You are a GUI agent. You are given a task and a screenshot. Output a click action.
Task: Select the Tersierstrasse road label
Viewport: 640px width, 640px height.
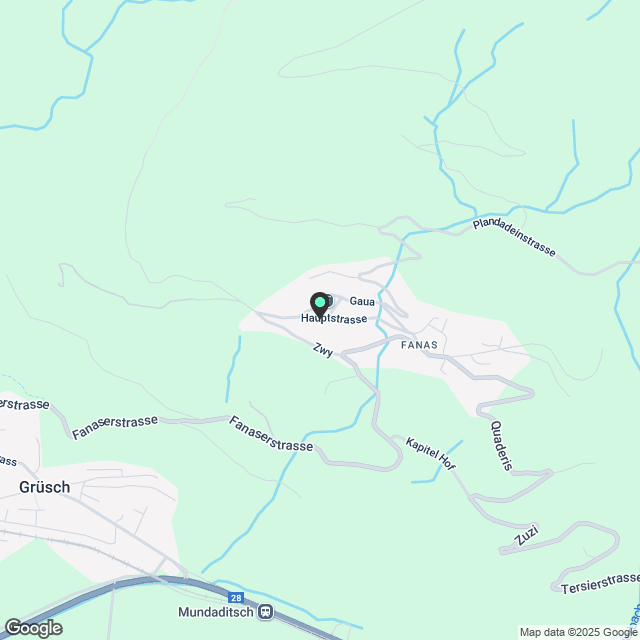(x=600, y=584)
